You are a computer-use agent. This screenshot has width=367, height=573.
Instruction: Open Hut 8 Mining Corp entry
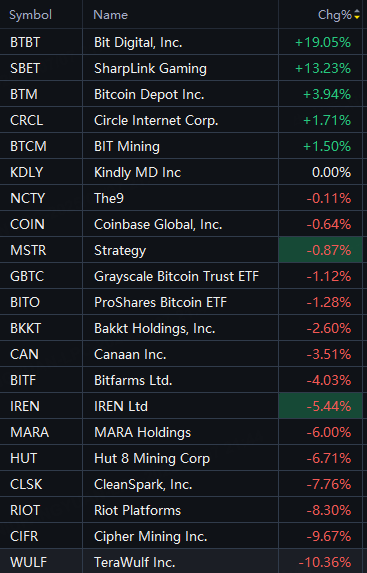[152, 458]
